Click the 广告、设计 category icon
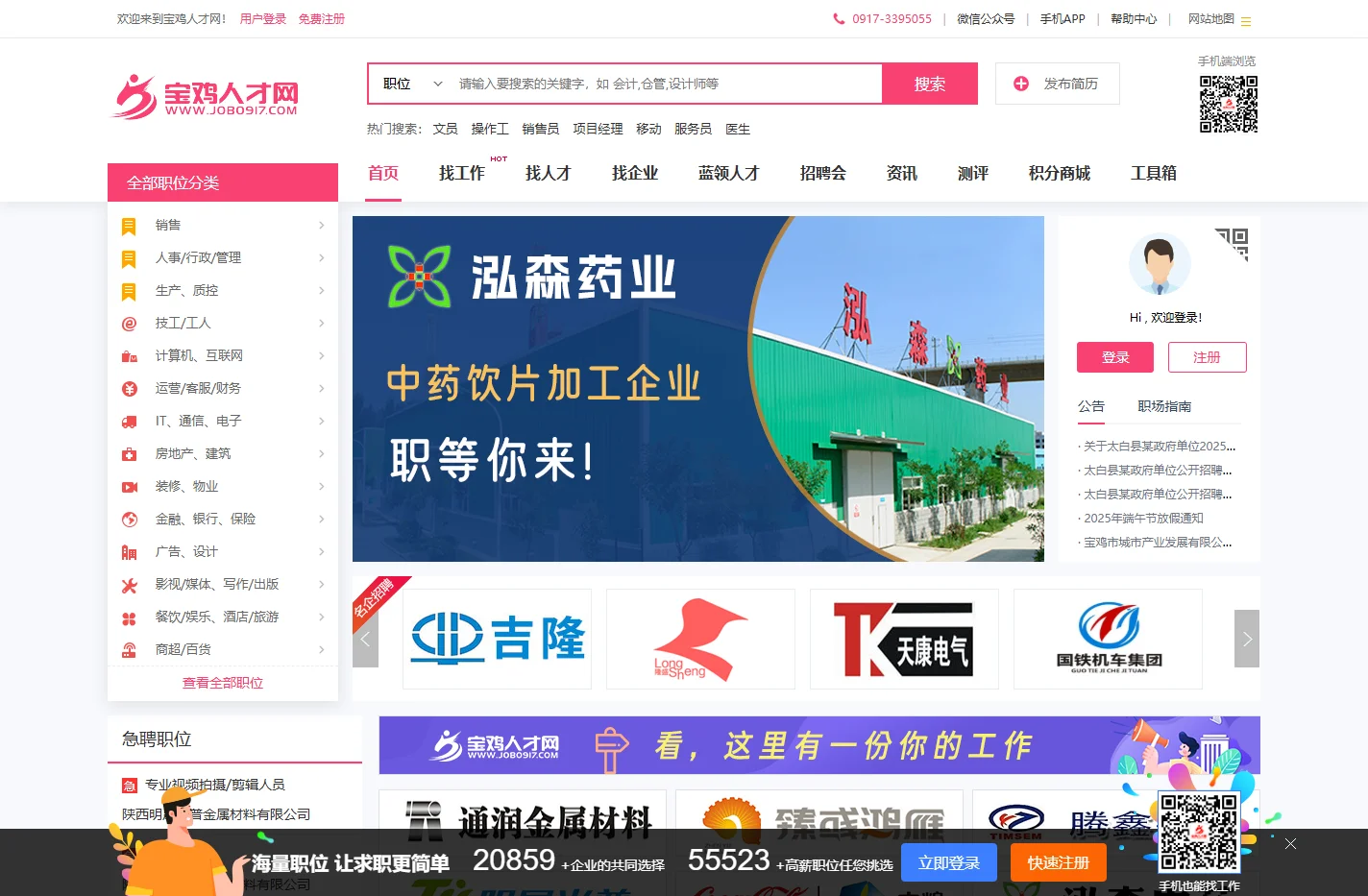 tap(129, 552)
